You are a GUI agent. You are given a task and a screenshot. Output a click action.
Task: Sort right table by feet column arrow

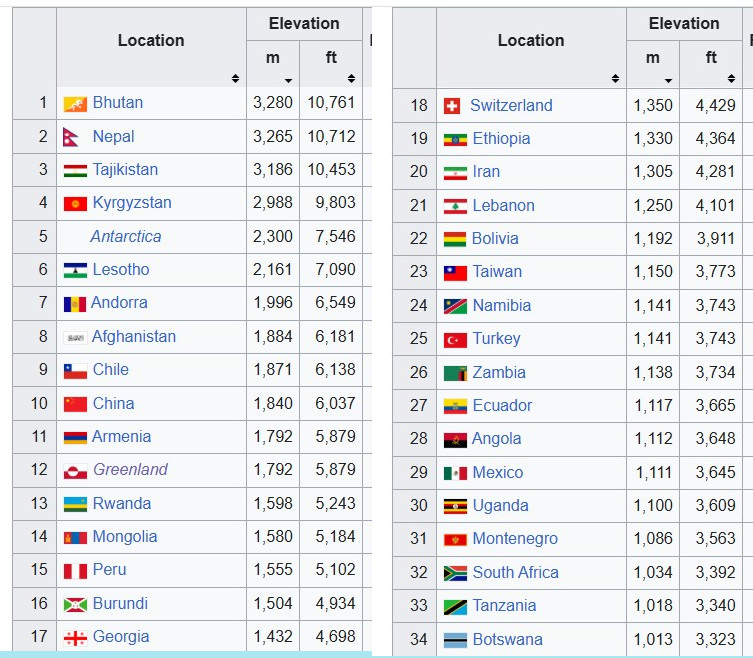pyautogui.click(x=732, y=79)
